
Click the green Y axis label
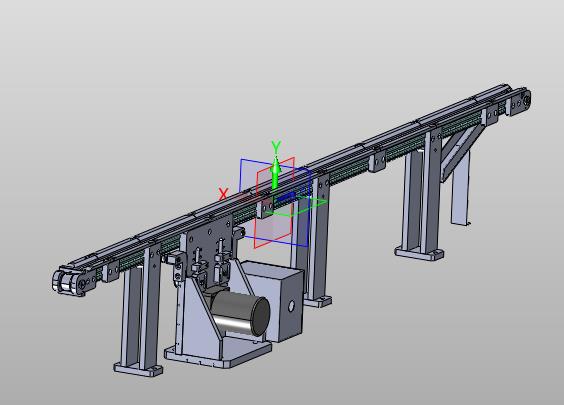click(276, 147)
